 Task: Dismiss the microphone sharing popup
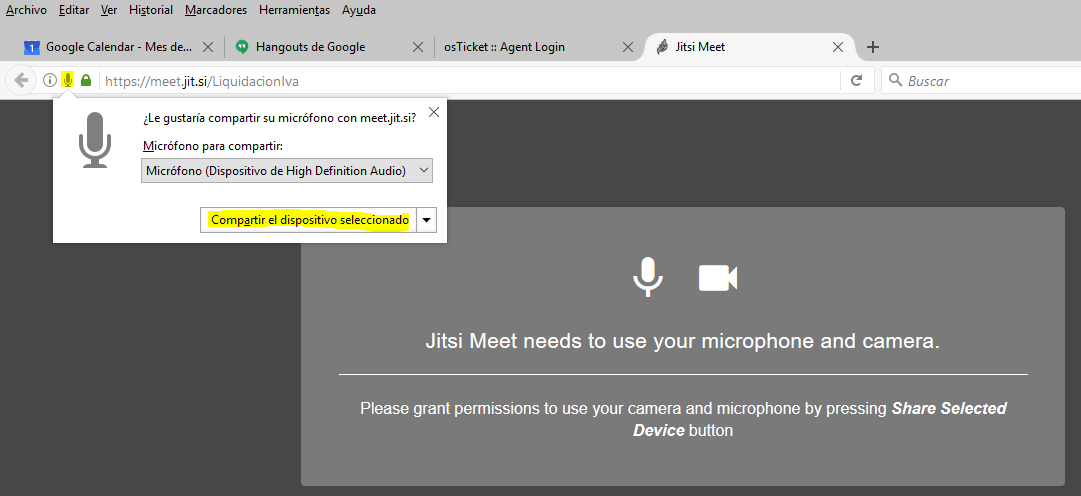pos(434,112)
